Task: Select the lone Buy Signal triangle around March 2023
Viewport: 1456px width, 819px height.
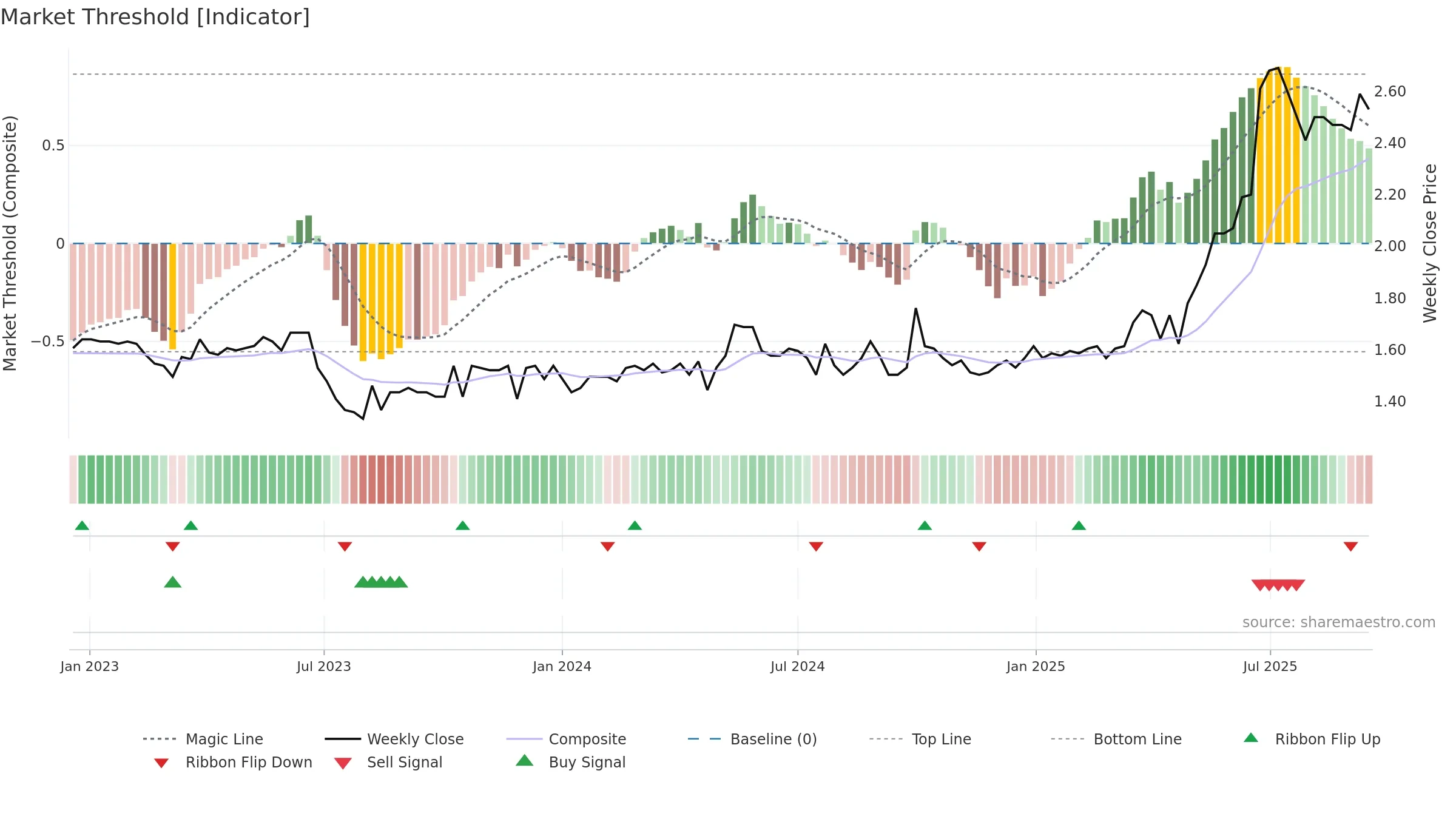Action: click(x=172, y=582)
